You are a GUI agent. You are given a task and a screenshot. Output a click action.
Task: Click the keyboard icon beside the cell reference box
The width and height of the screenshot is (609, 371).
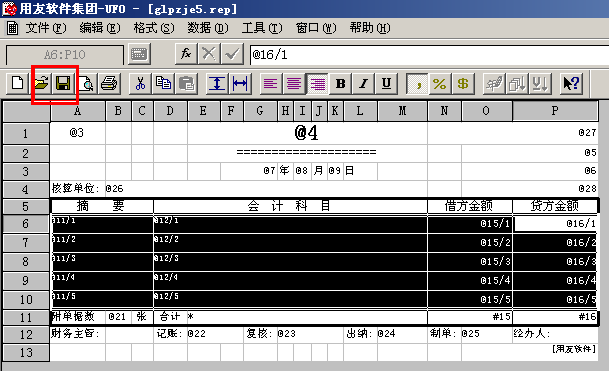point(139,54)
